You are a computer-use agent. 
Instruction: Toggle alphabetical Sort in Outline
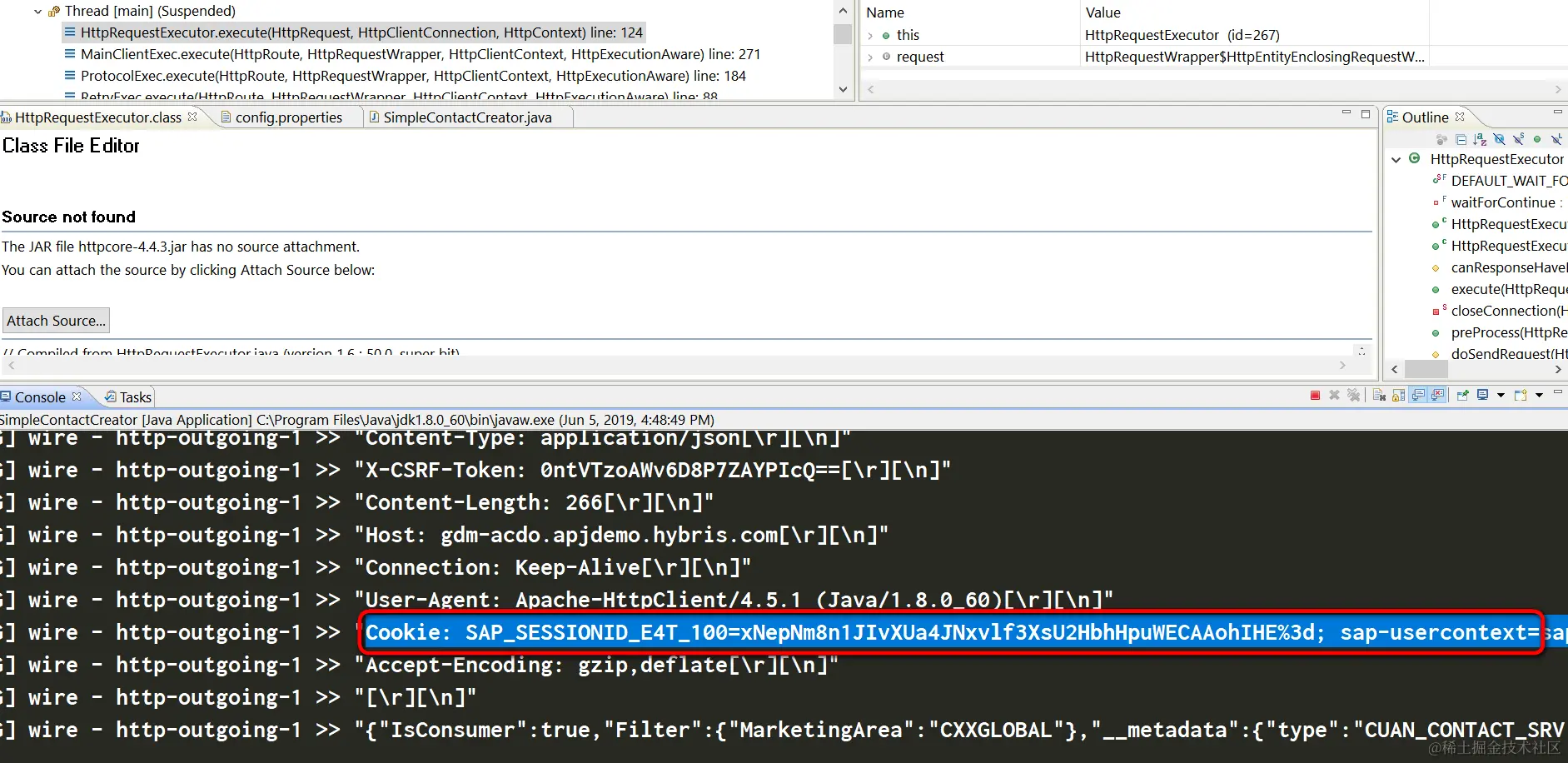pyautogui.click(x=1480, y=139)
